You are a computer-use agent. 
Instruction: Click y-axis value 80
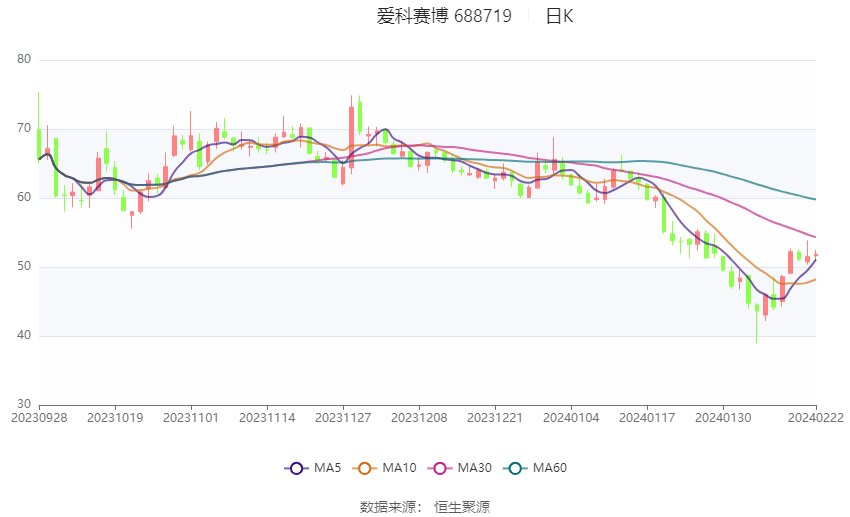pyautogui.click(x=24, y=59)
